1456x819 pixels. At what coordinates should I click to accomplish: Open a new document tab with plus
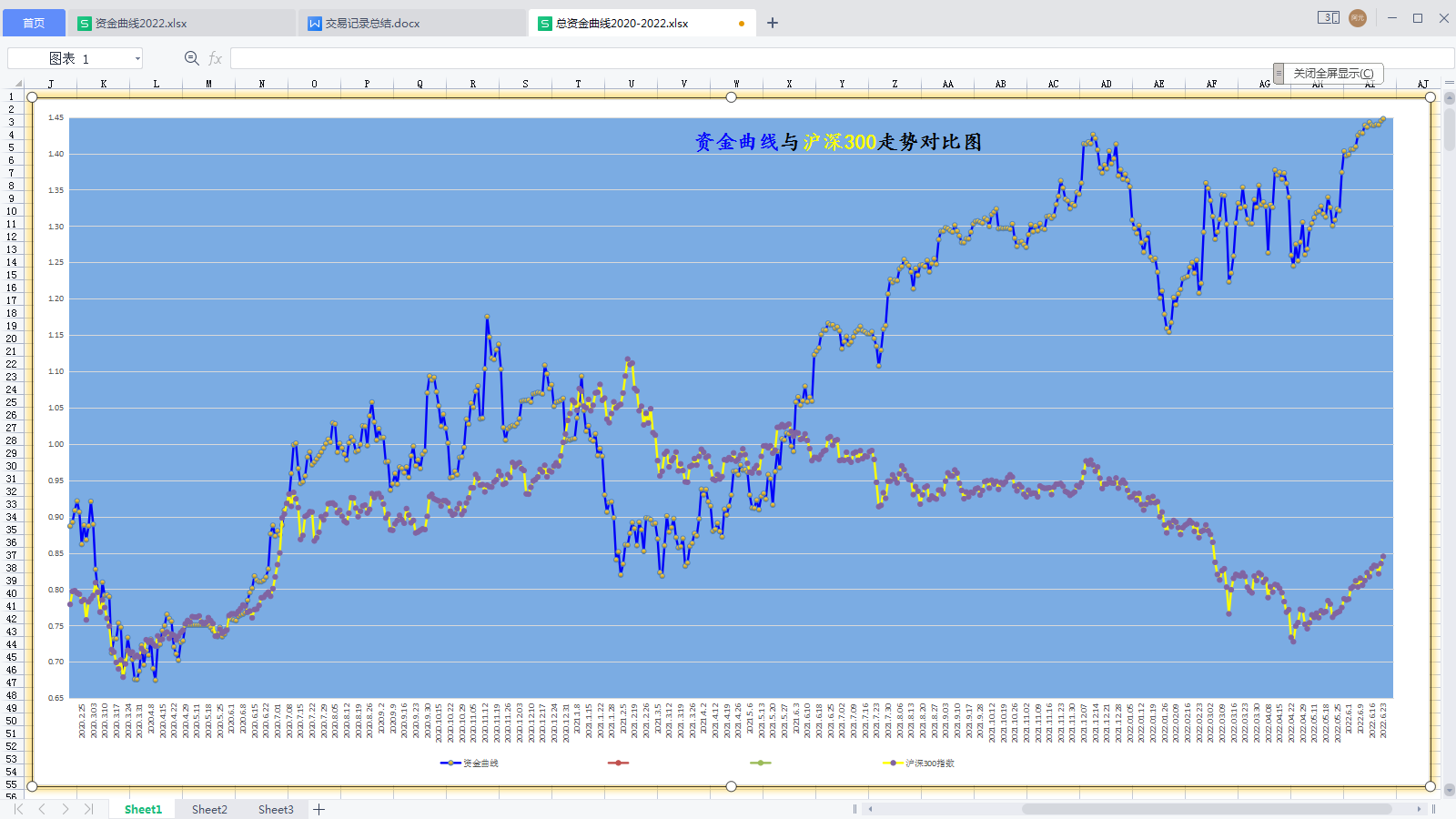[773, 23]
